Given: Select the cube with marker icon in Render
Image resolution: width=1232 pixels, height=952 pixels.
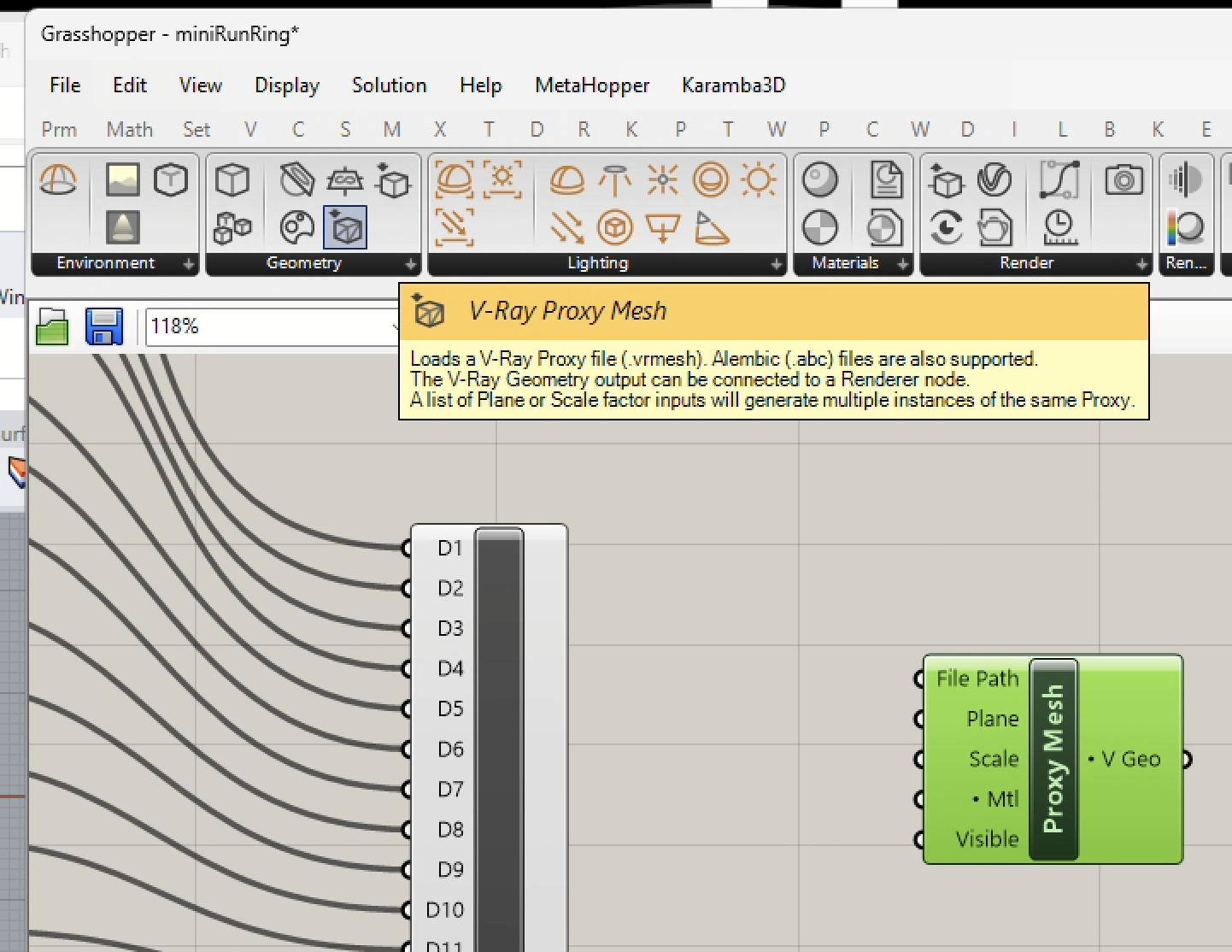Looking at the screenshot, I should (x=947, y=180).
